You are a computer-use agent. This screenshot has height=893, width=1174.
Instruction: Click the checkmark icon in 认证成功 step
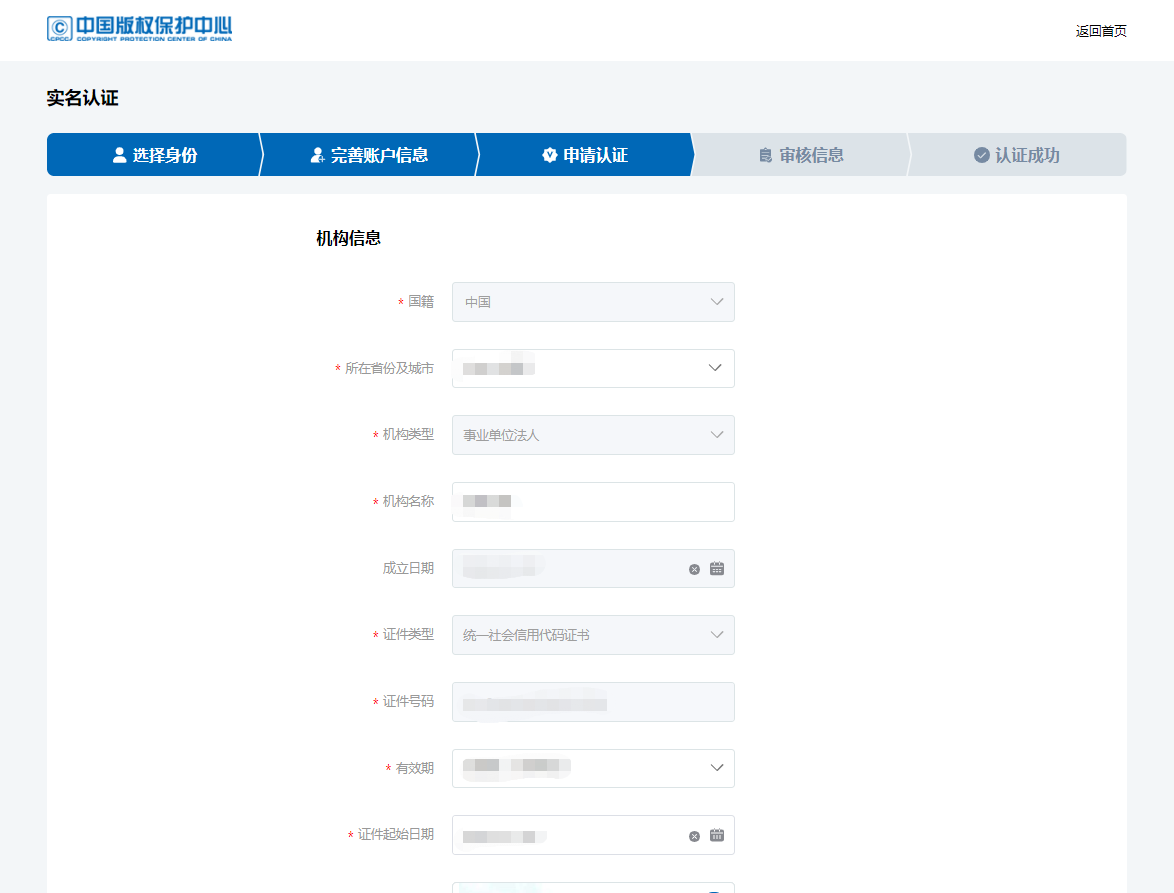click(x=982, y=155)
